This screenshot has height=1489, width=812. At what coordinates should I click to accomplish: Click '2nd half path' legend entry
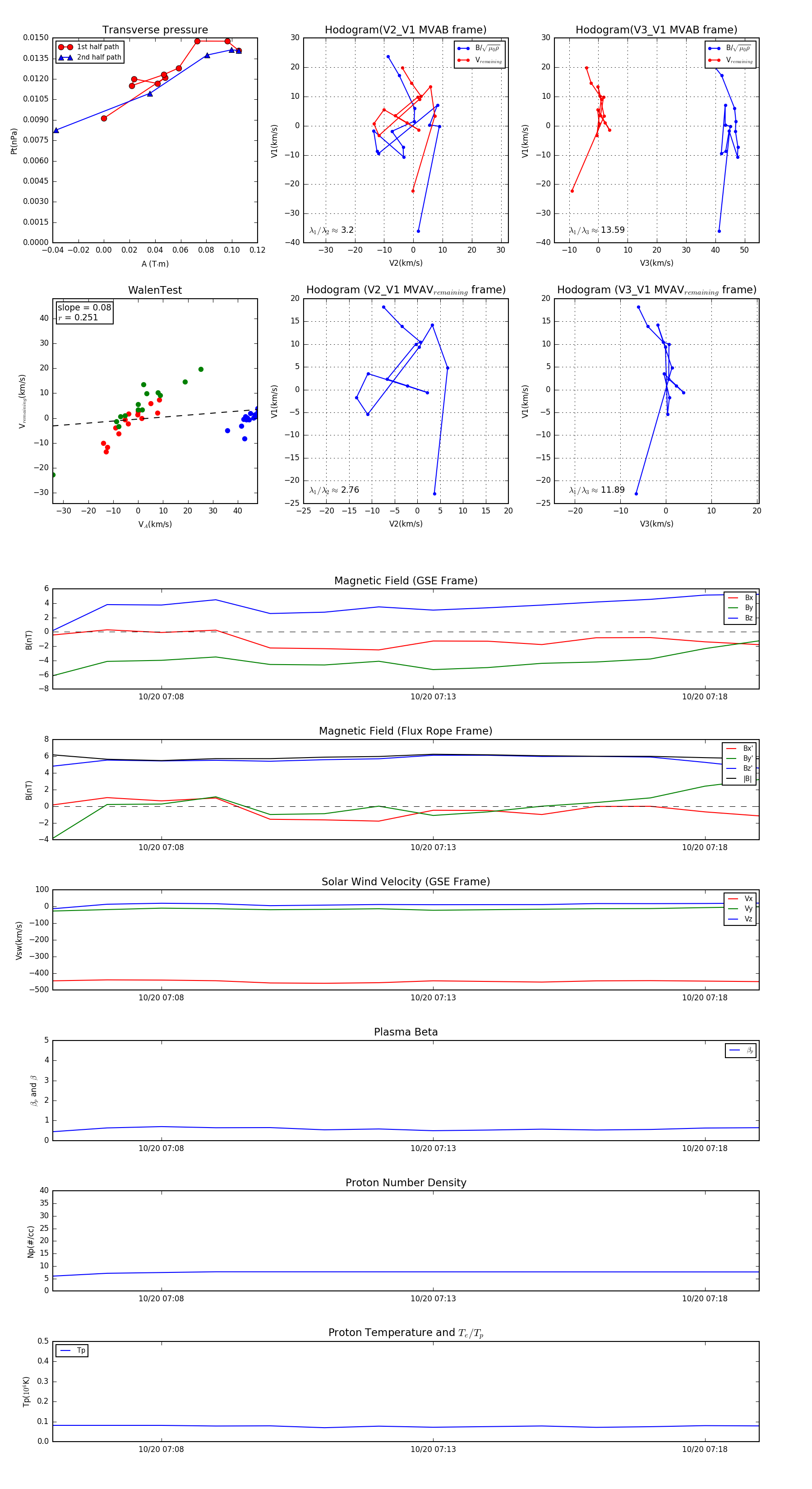(x=90, y=57)
